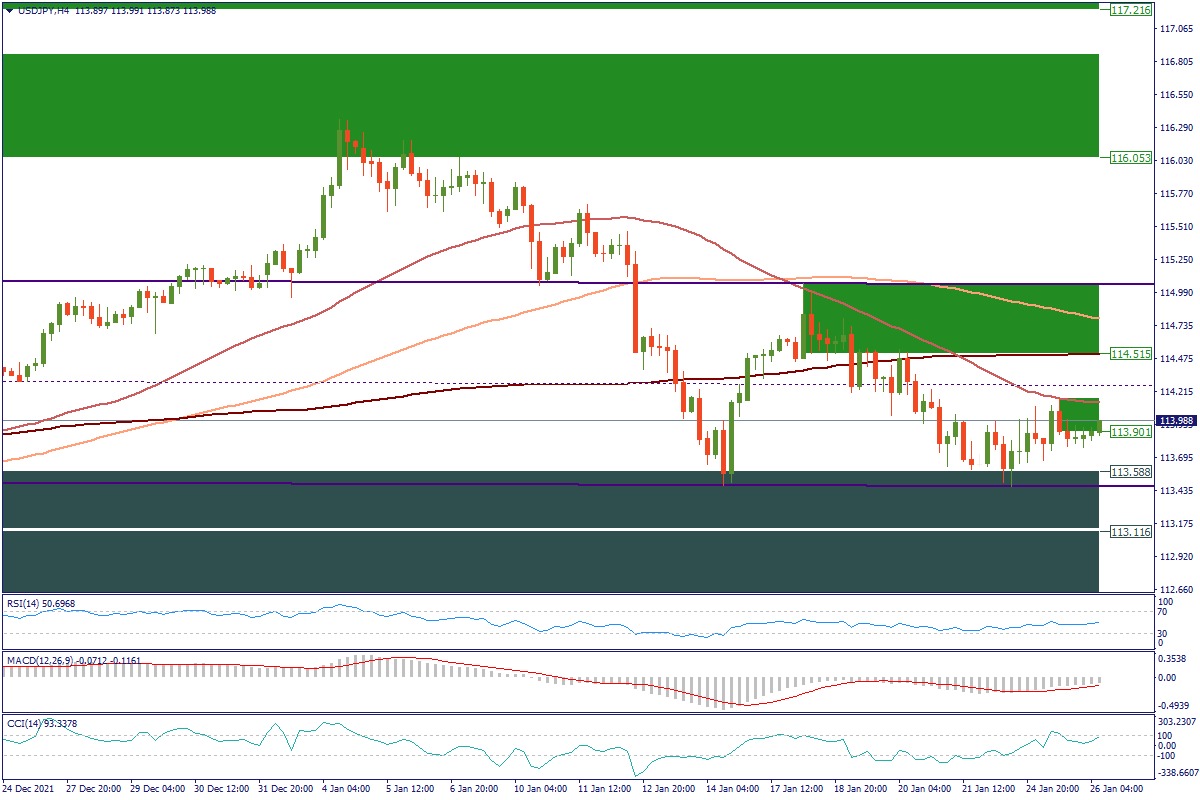Click the 113.116 support zone label

[x=1131, y=532]
